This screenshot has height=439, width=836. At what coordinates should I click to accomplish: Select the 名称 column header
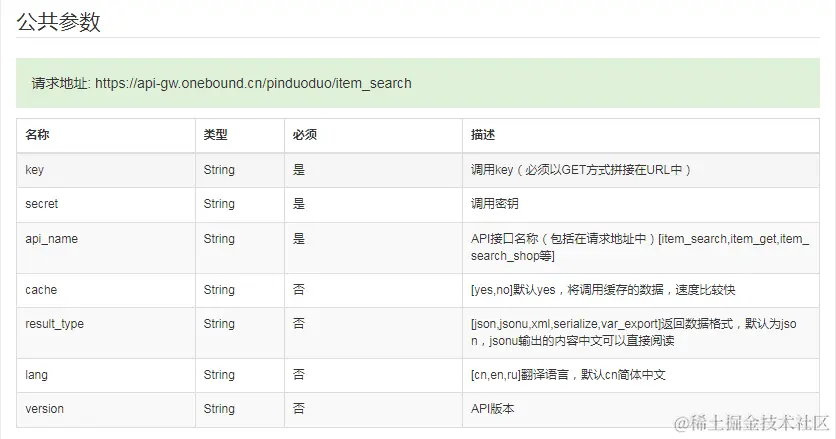[38, 135]
